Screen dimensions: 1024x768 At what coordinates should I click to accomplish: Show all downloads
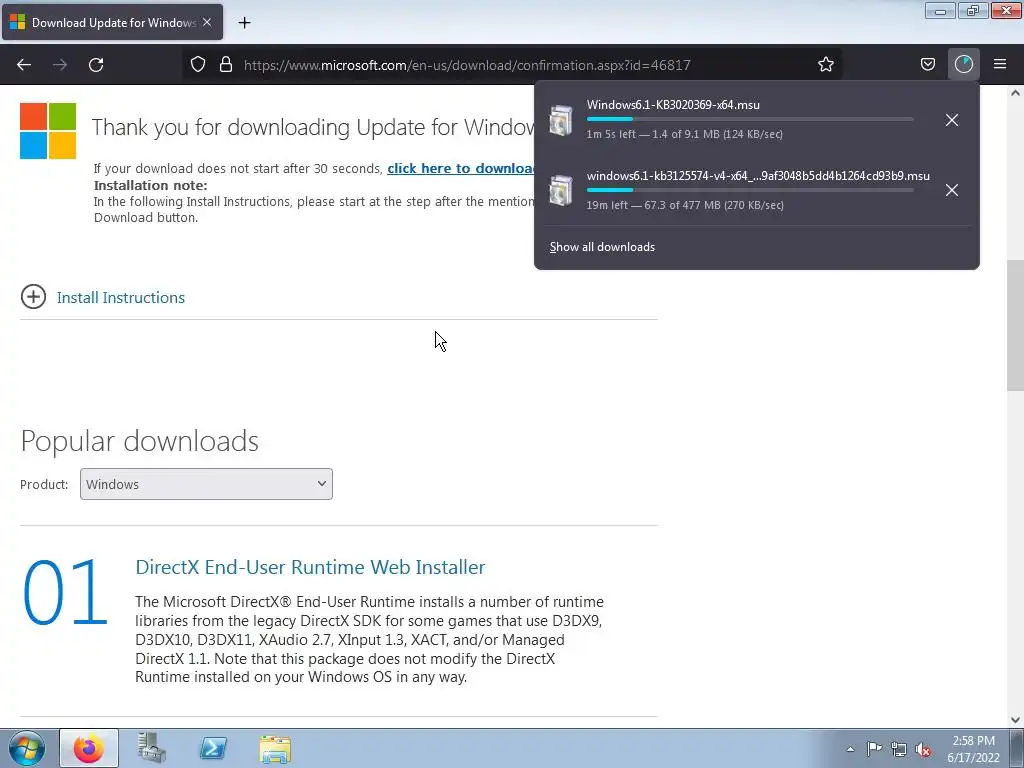[602, 247]
